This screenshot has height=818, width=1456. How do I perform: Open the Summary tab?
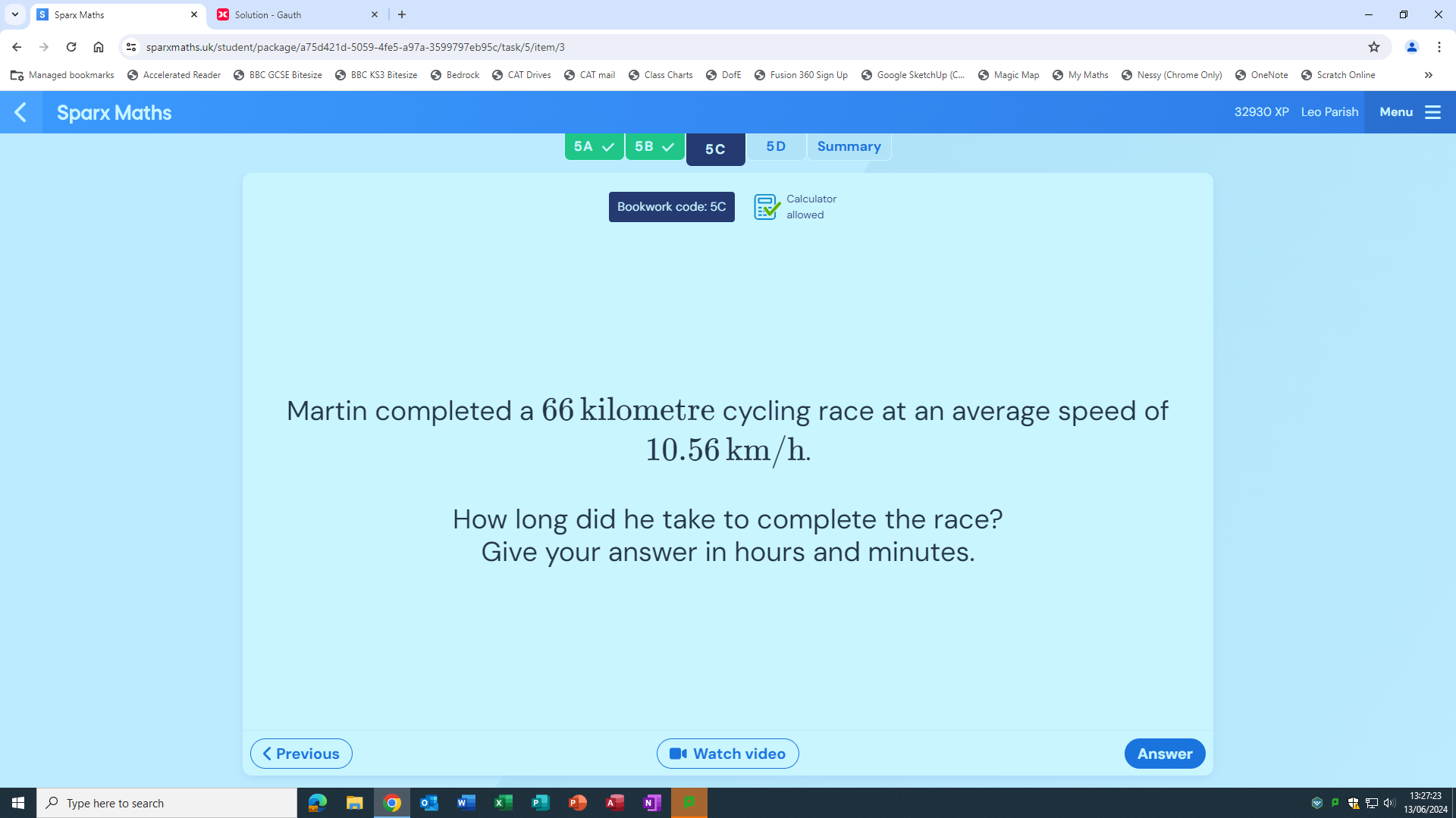coord(849,146)
